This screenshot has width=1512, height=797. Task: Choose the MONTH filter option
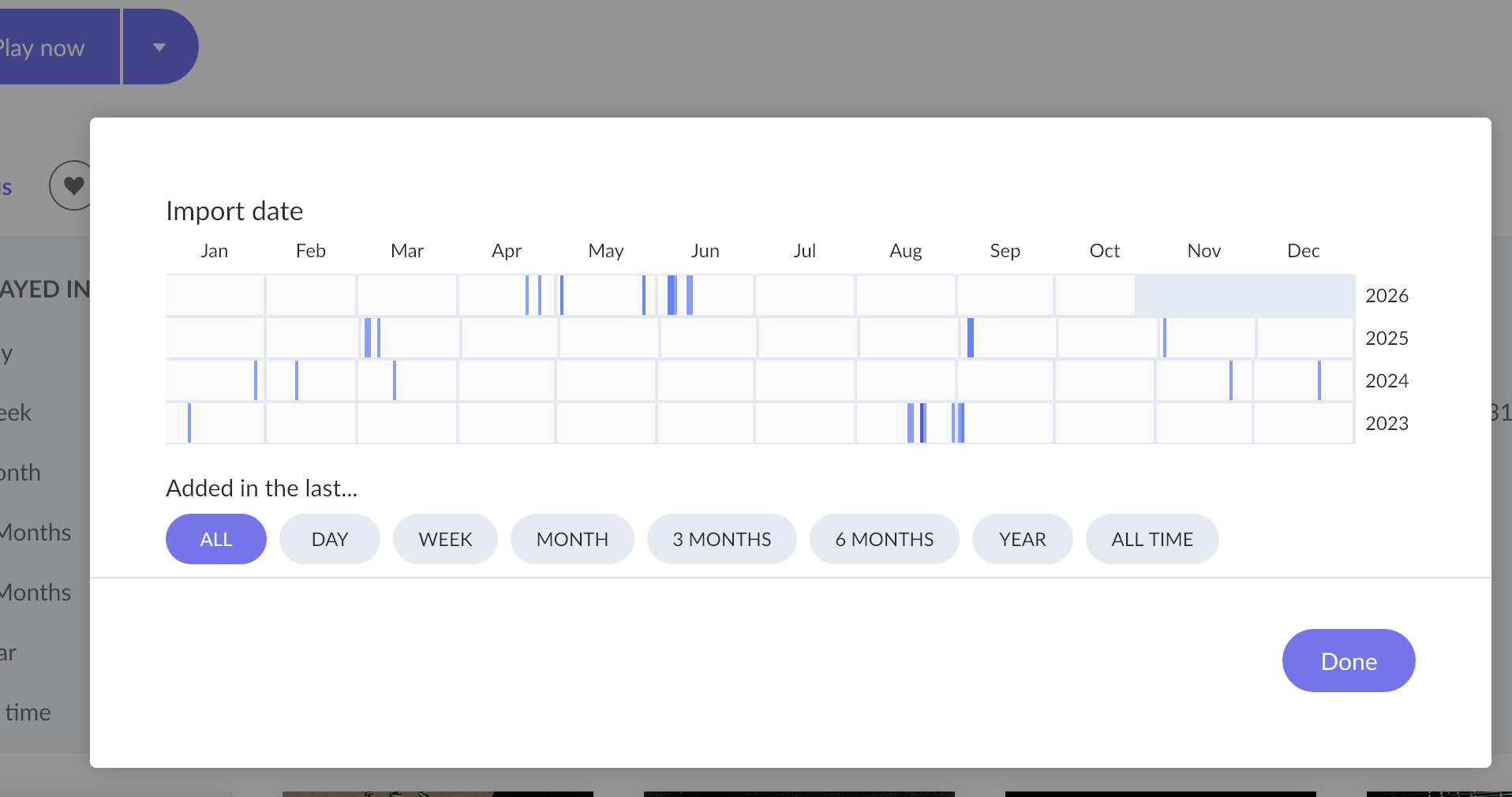572,539
